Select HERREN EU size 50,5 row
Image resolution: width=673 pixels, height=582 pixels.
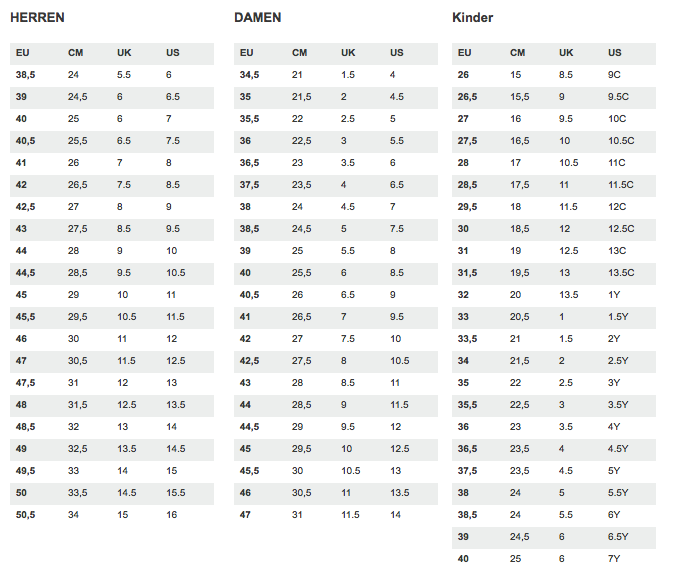[x=112, y=515]
